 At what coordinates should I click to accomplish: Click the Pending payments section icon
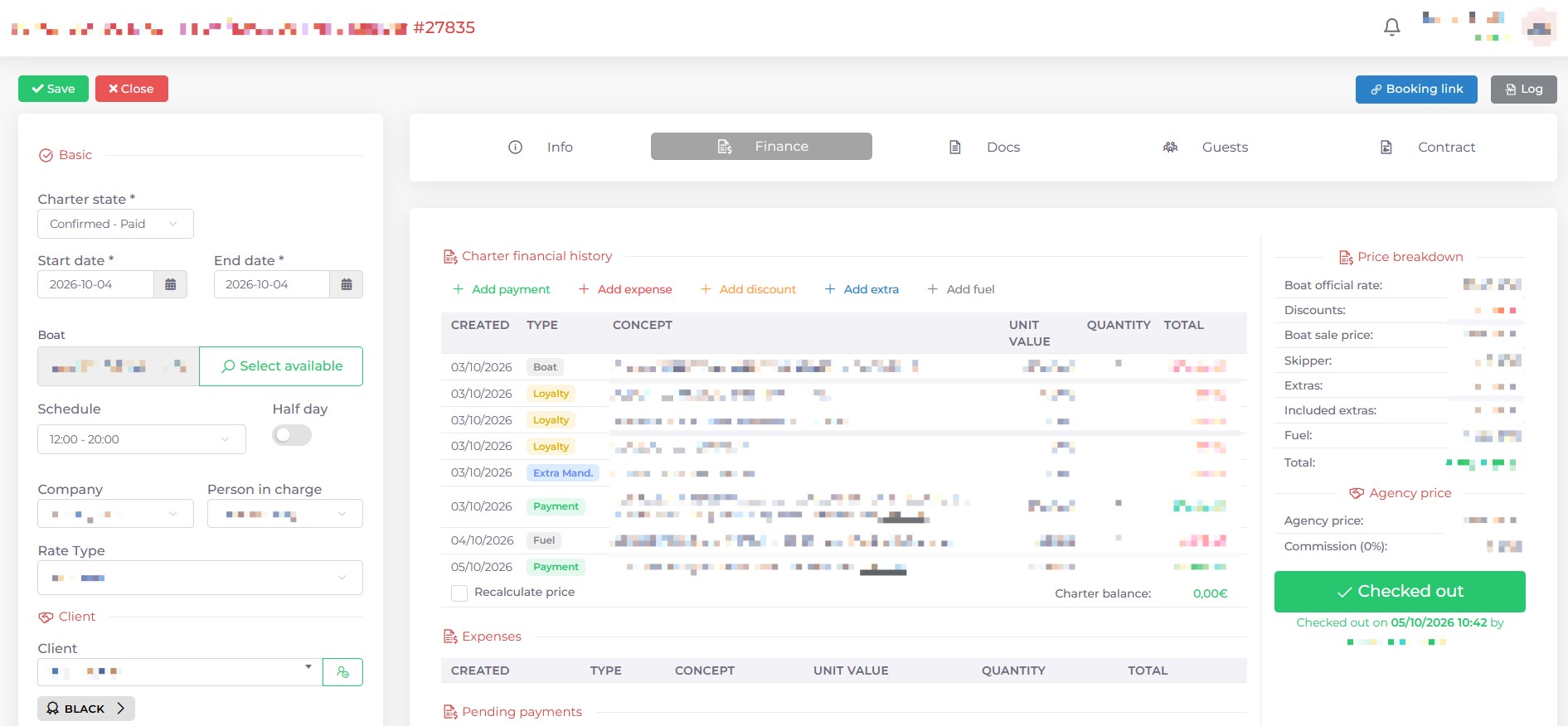pyautogui.click(x=450, y=712)
